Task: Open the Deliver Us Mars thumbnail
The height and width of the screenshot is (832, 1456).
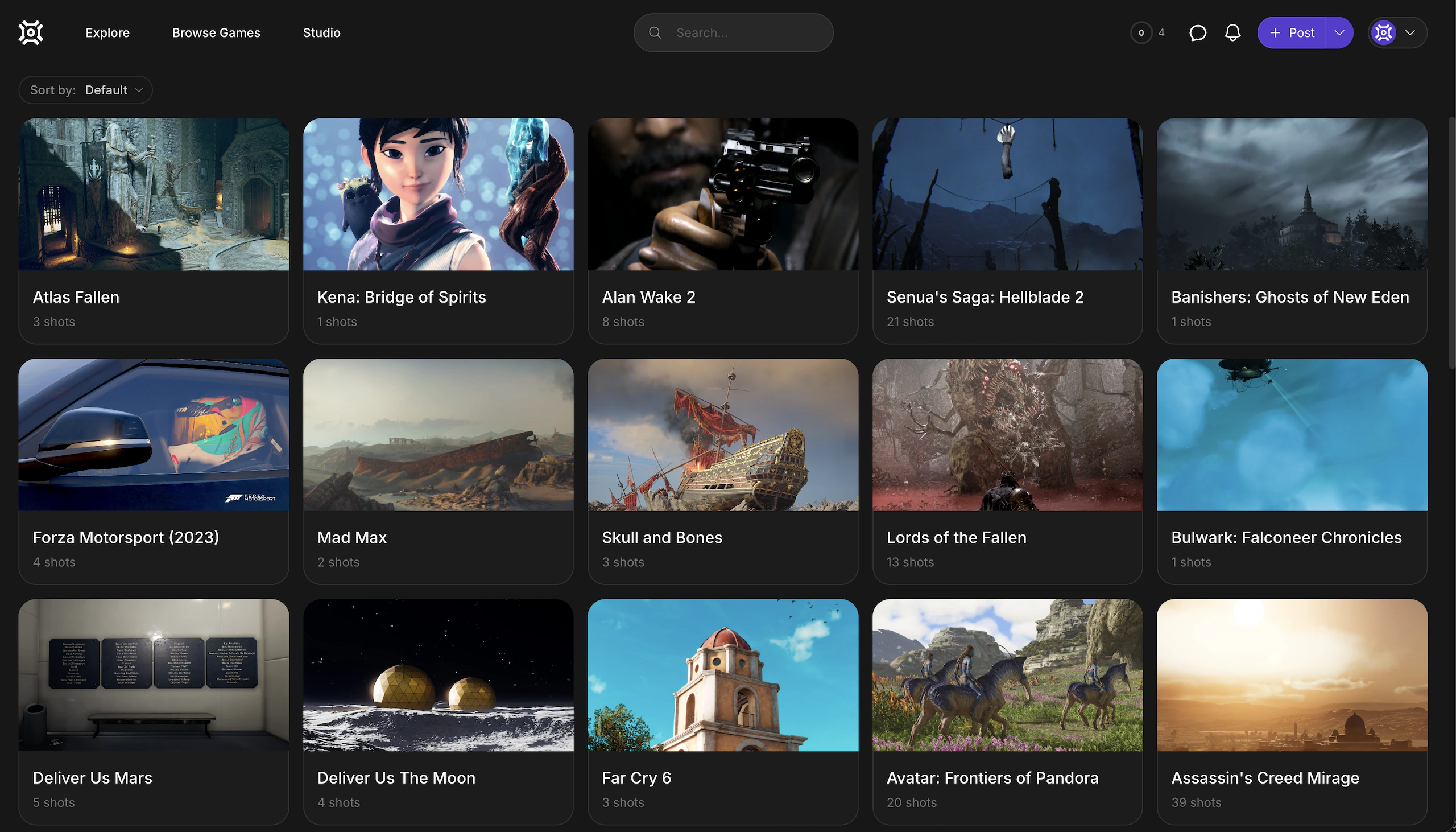Action: [154, 675]
